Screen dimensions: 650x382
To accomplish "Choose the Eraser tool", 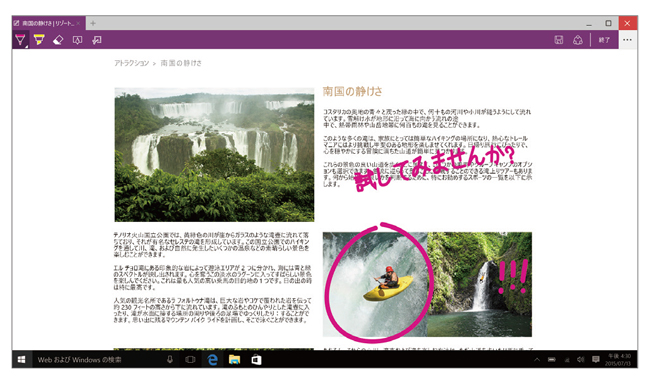I will 58,40.
